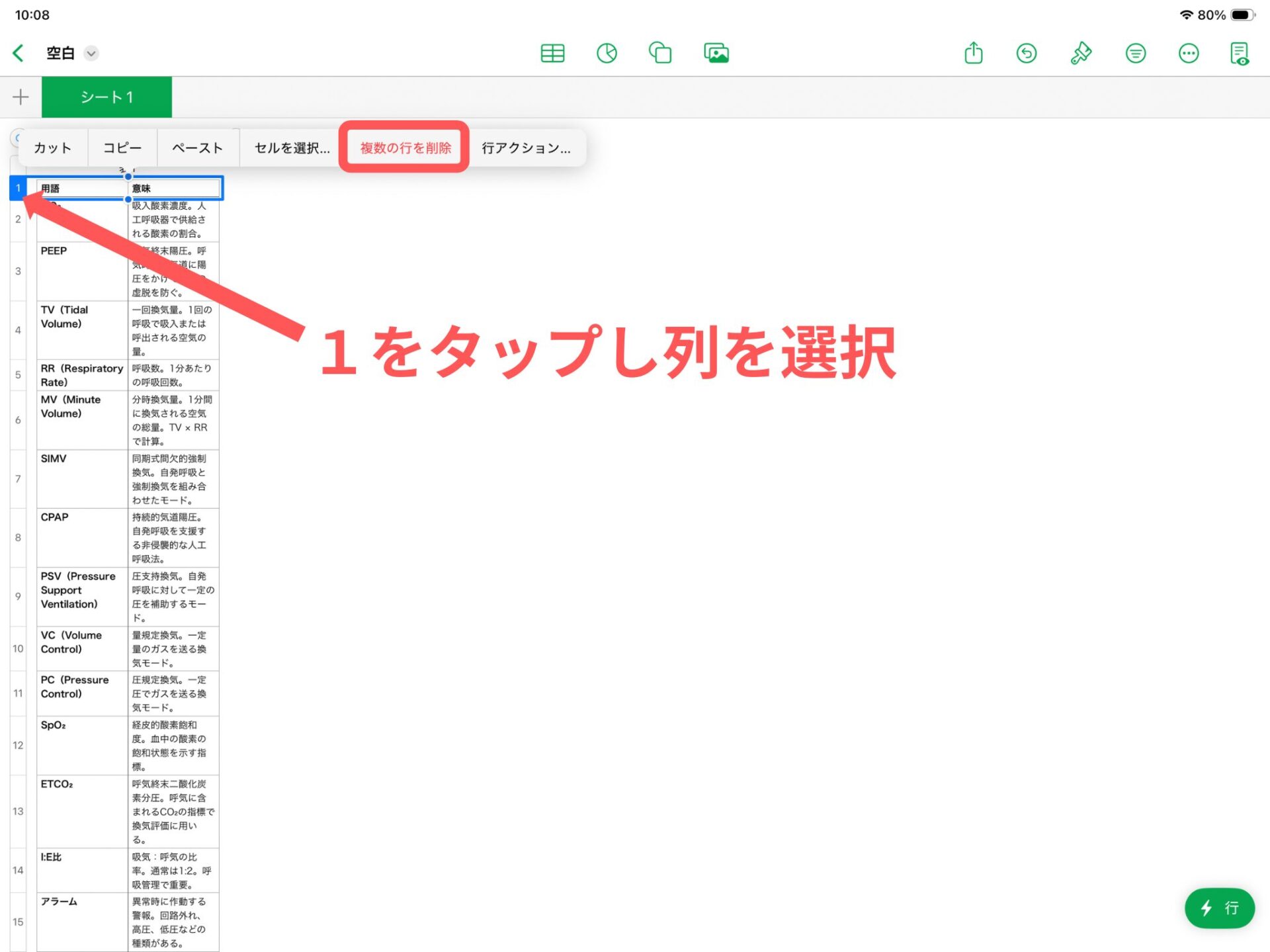1270x952 pixels.
Task: Choose コピー from the context menu
Action: click(x=122, y=148)
